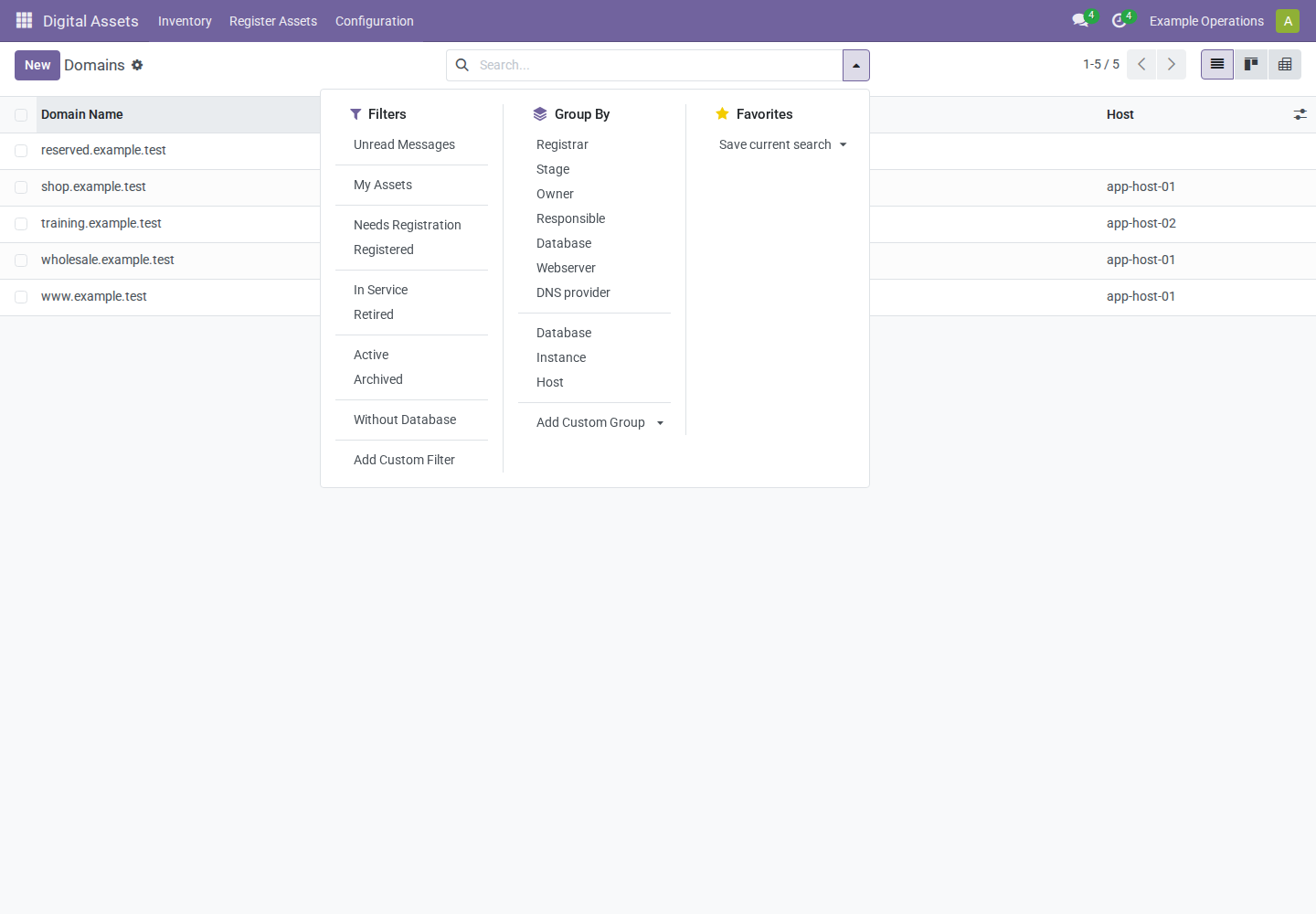Go to the previous page arrow
This screenshot has width=1316, height=914.
[x=1141, y=64]
